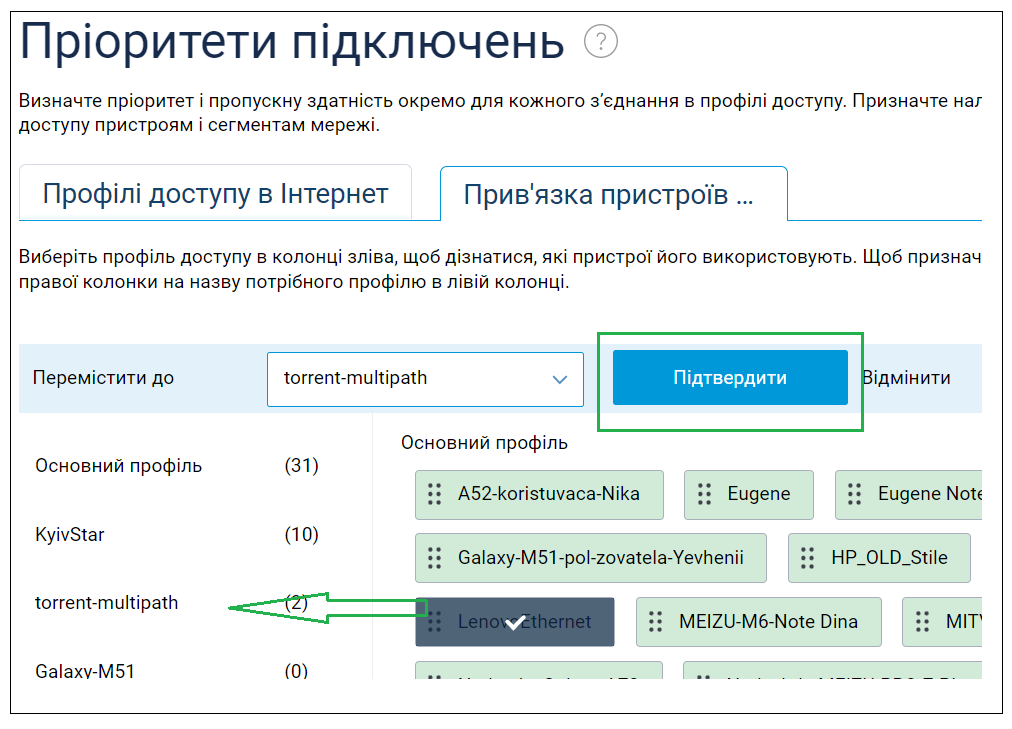Open the Прив'язка пристроїв tab

tap(614, 194)
